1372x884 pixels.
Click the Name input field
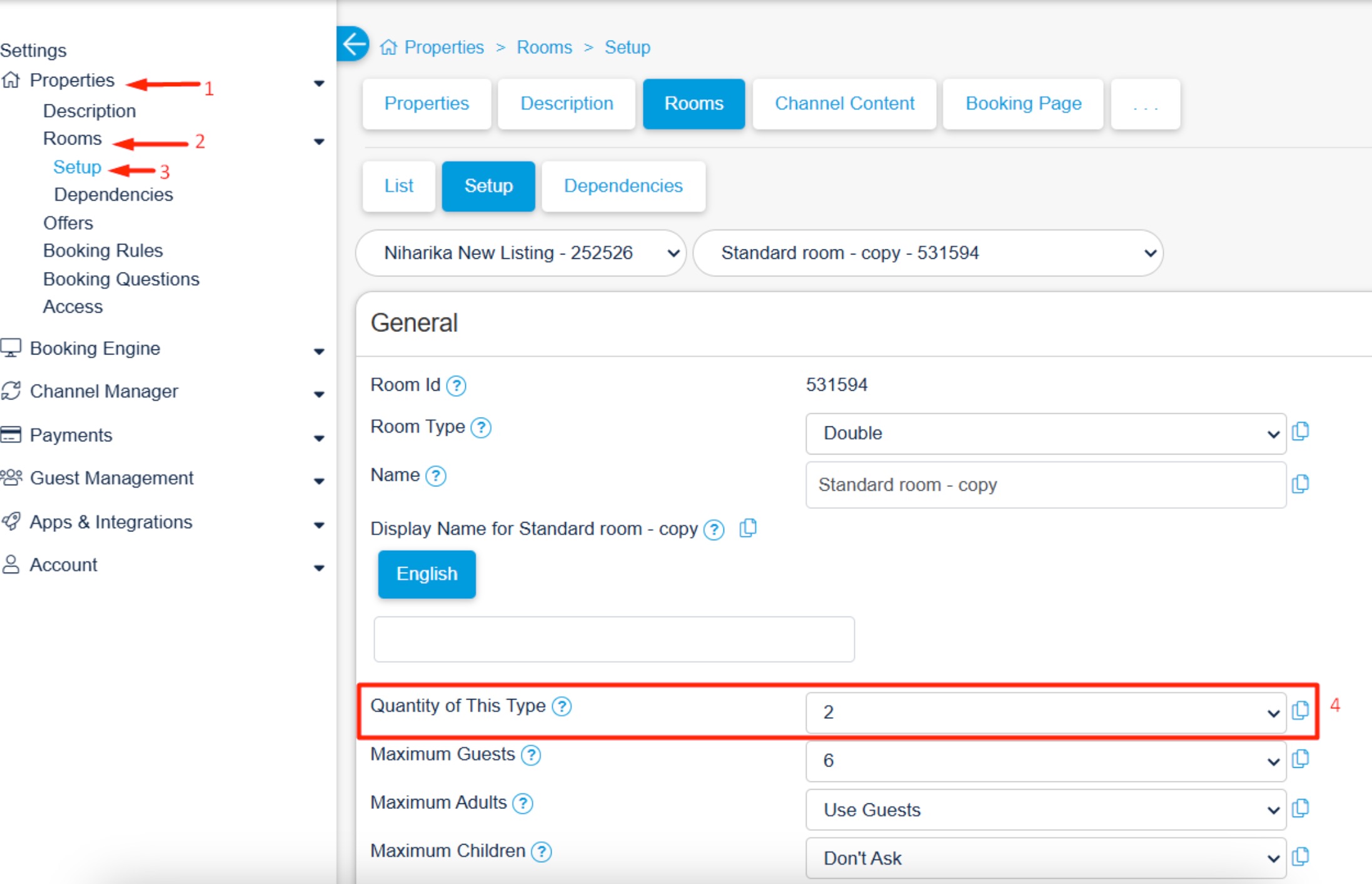[1046, 485]
